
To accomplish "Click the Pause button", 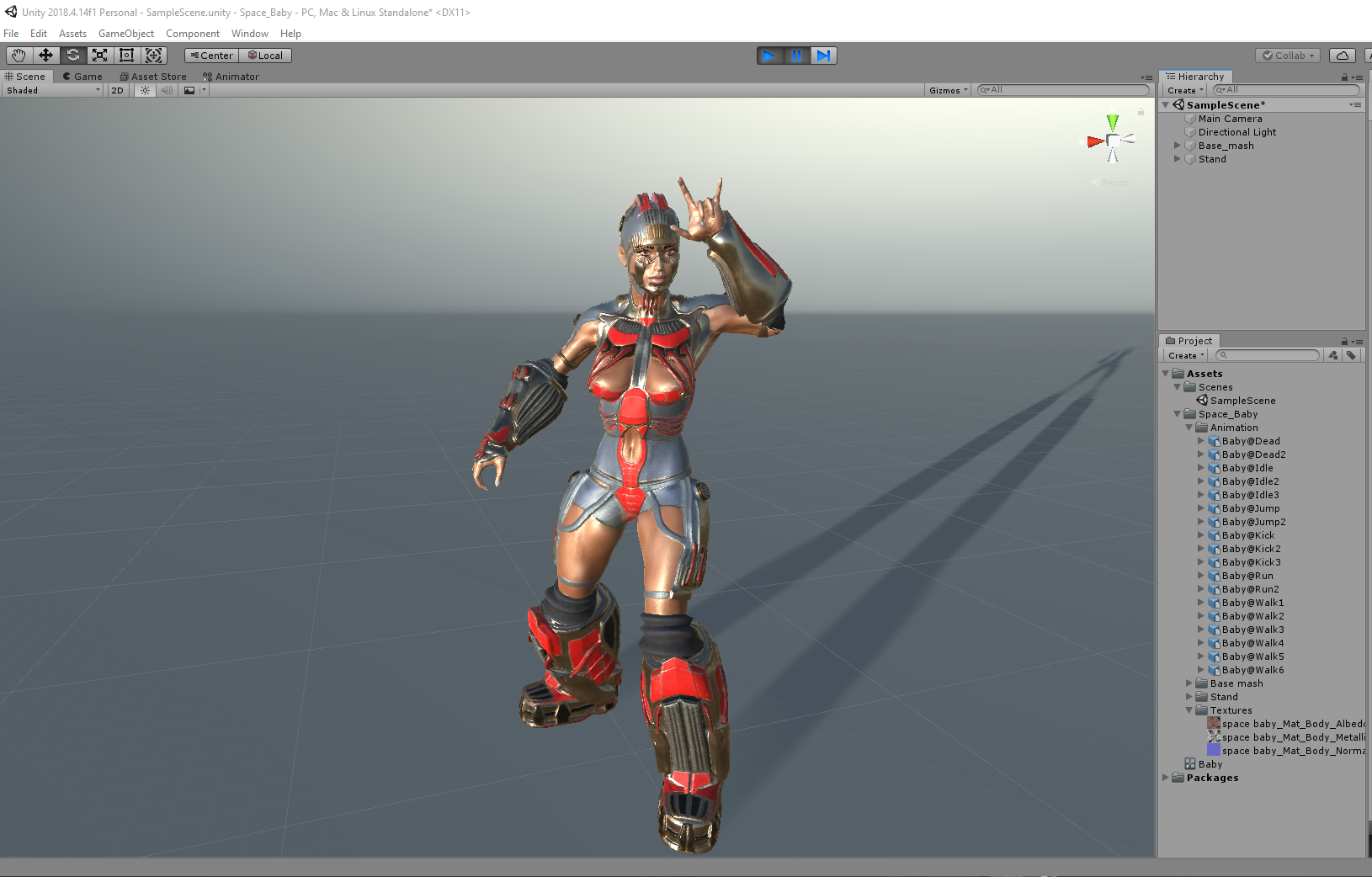I will 796,56.
